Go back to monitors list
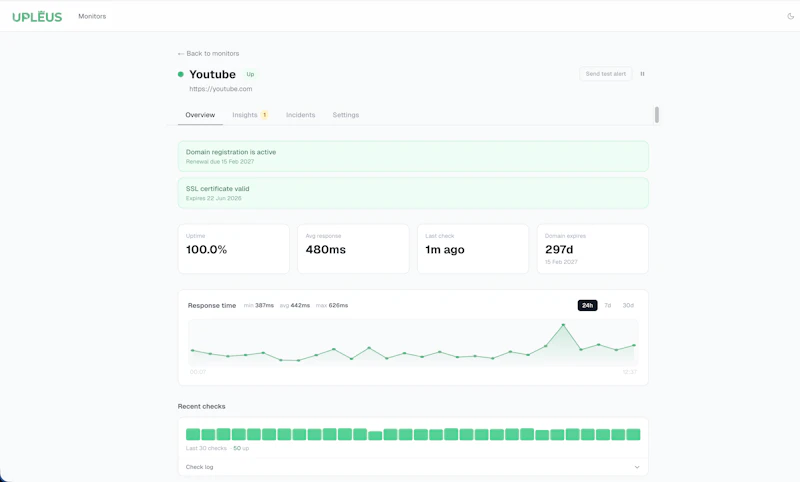The width and height of the screenshot is (800, 482). pos(208,54)
